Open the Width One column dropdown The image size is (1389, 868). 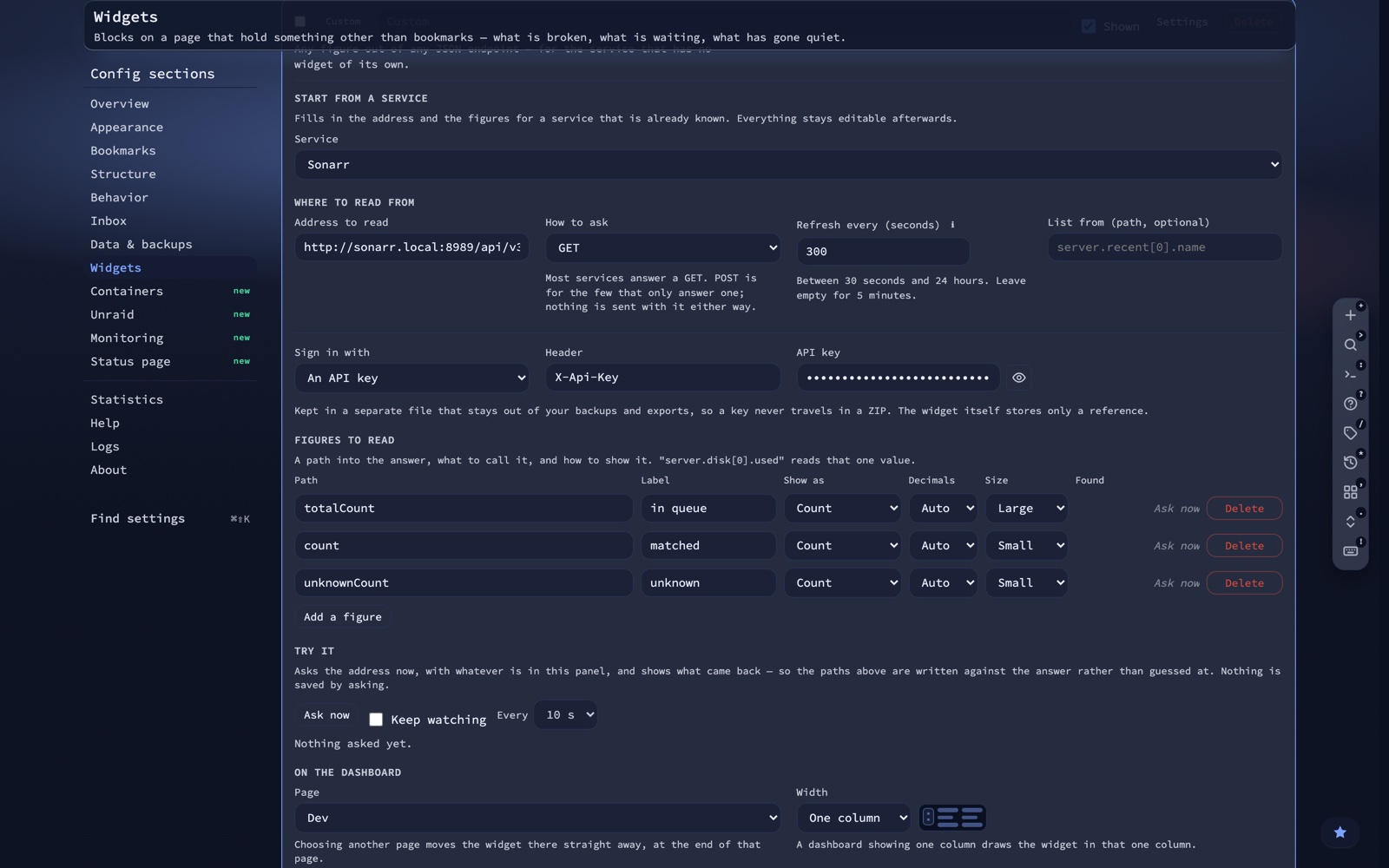click(x=853, y=819)
